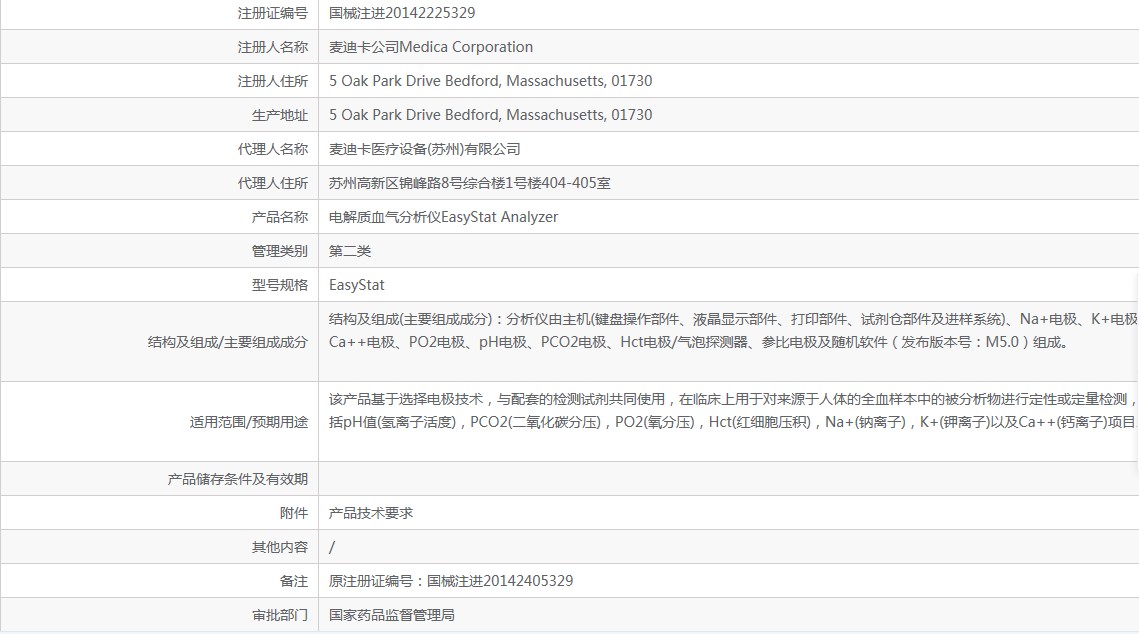Select 麦迪卡公司Medica Corporation text

431,47
